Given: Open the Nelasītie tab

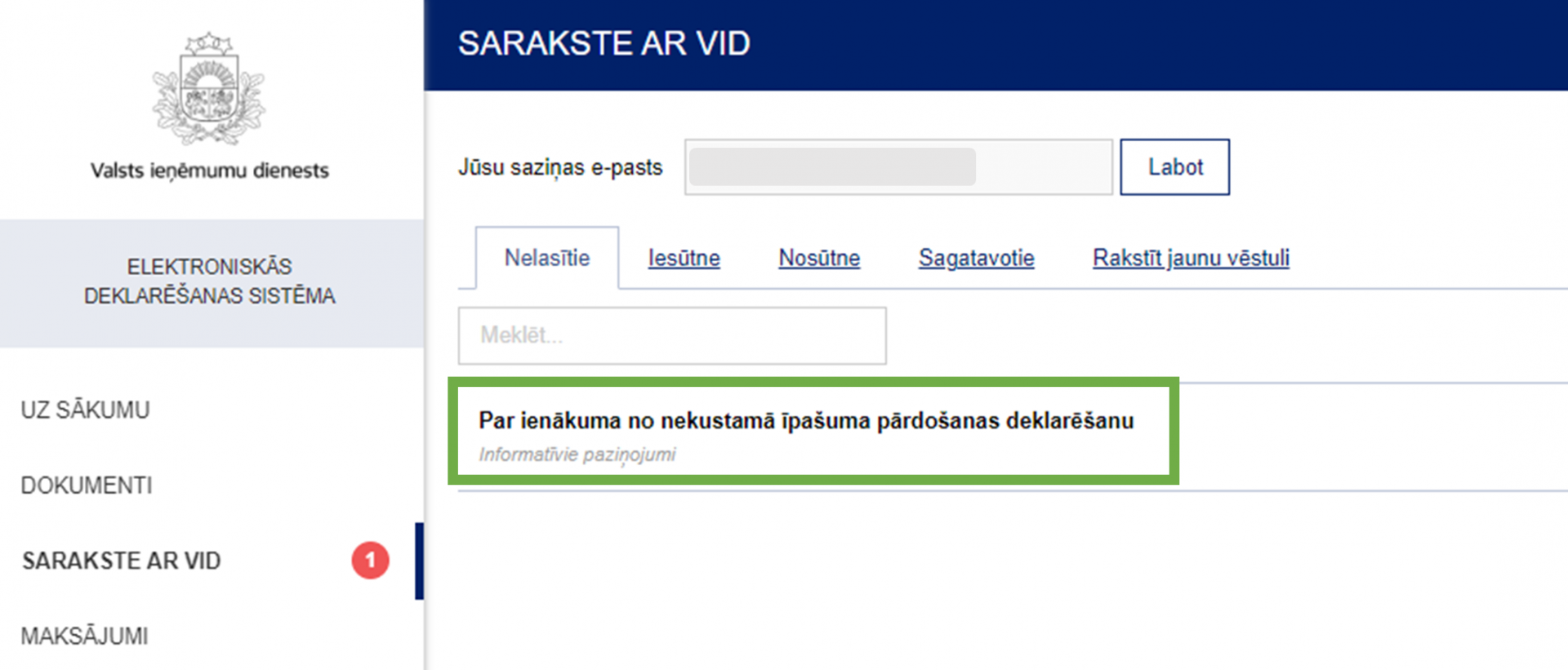Looking at the screenshot, I should click(x=546, y=258).
